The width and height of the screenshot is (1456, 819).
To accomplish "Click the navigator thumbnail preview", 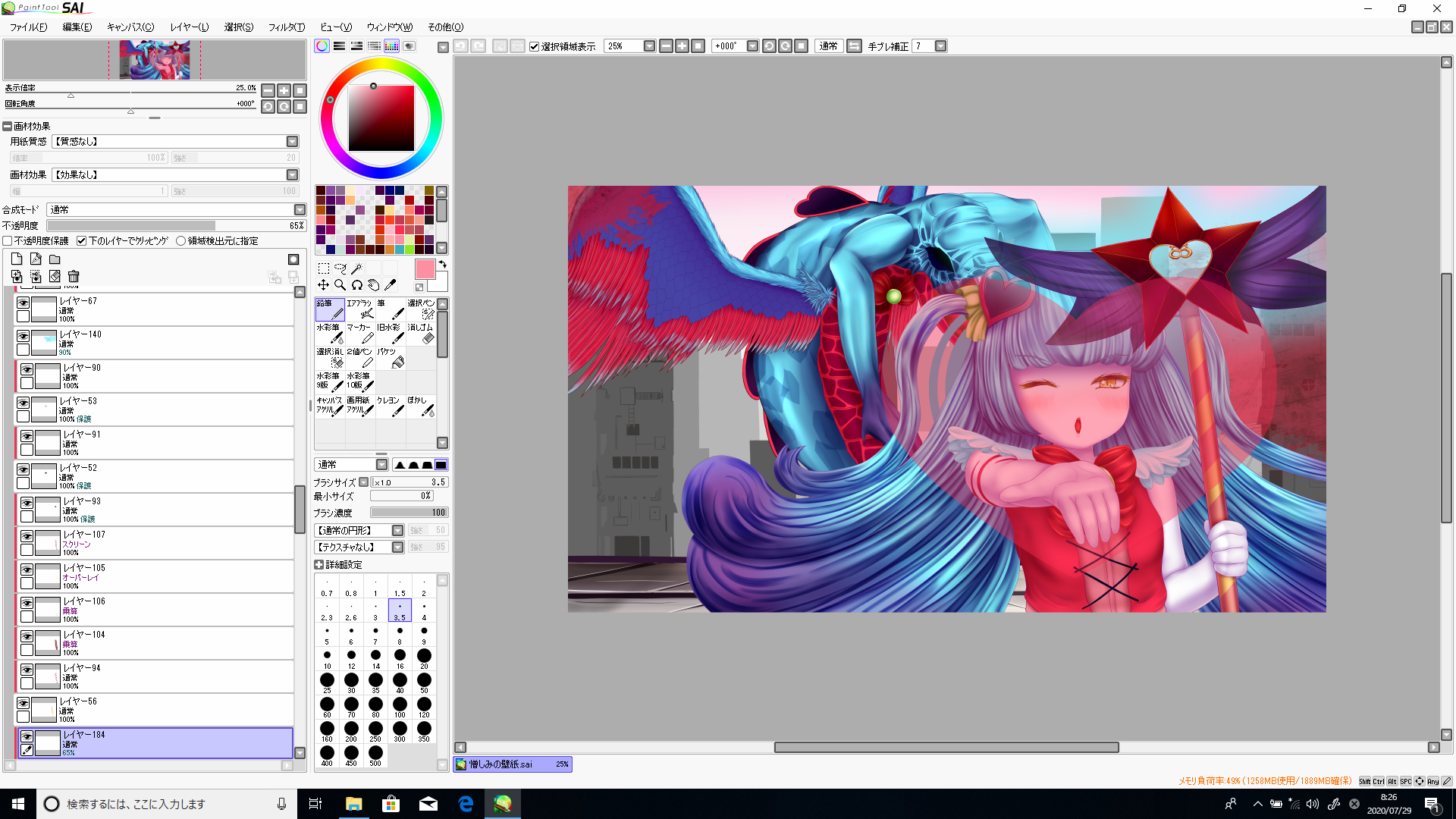I will click(155, 60).
